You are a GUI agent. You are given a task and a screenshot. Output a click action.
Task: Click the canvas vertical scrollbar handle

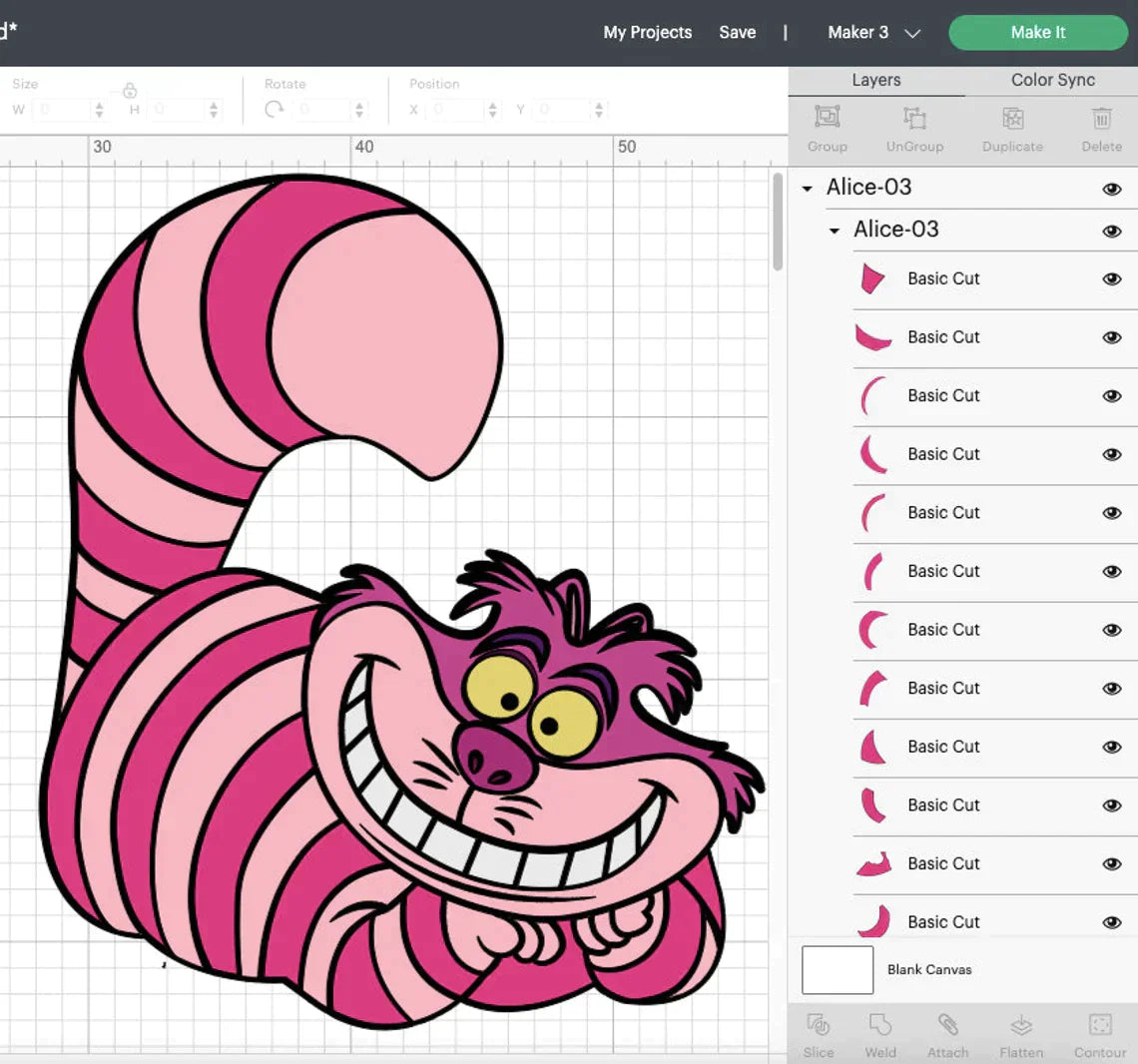778,222
